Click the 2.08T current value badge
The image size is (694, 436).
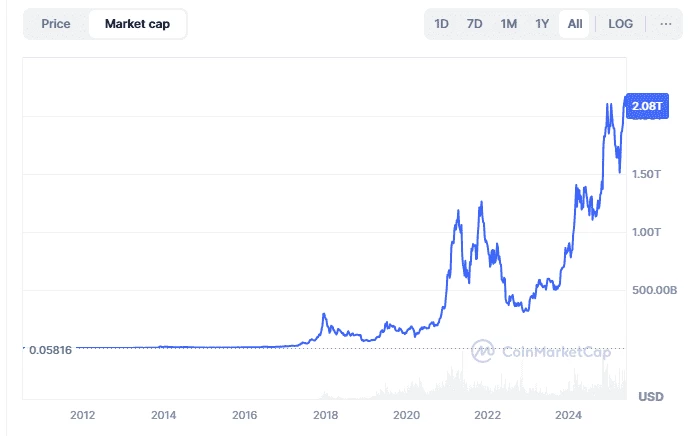647,104
